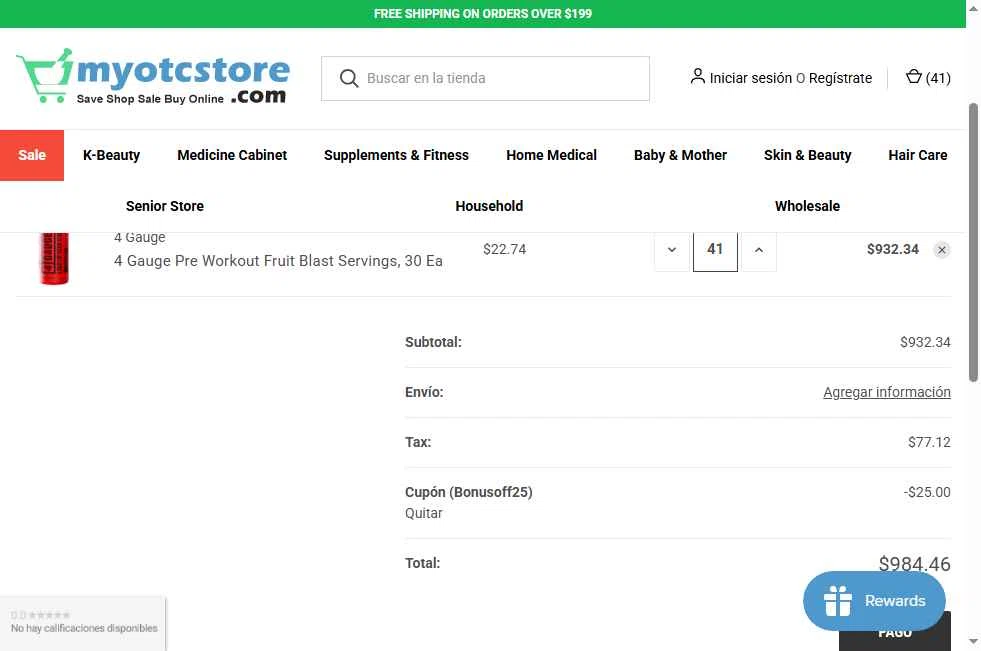Click Quitar to remove coupon
Viewport: 981px width, 651px height.
[424, 513]
